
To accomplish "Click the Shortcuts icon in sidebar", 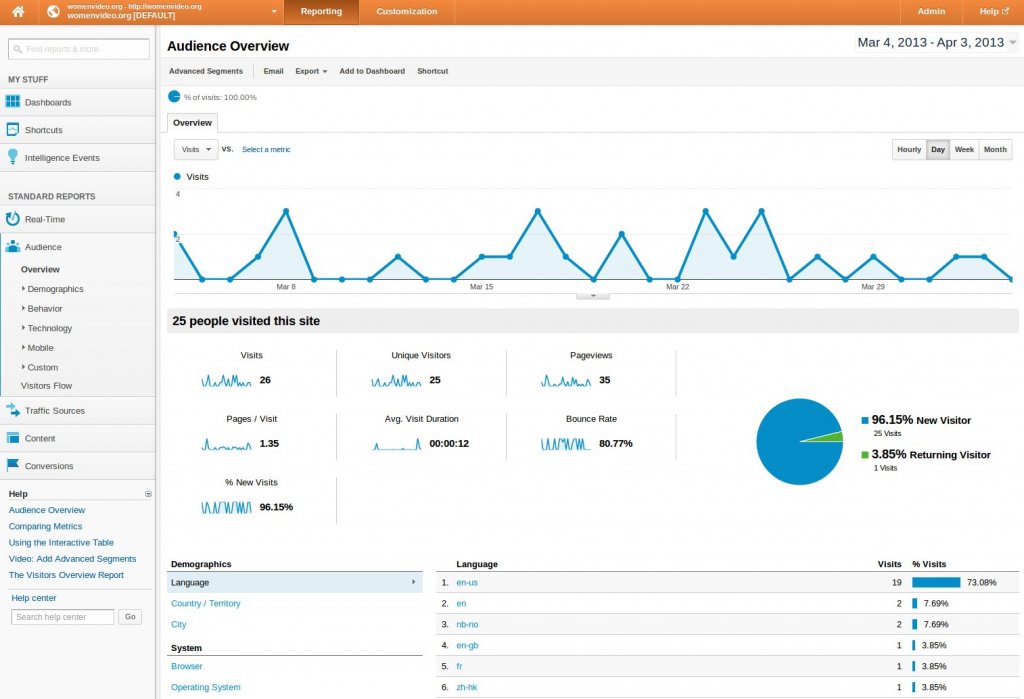I will tap(13, 130).
